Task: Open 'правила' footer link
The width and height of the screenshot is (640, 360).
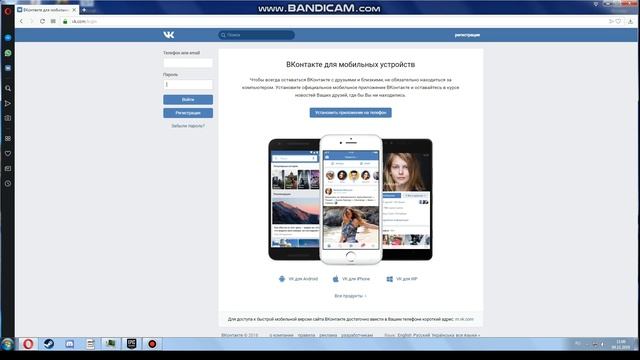Action: coord(306,335)
